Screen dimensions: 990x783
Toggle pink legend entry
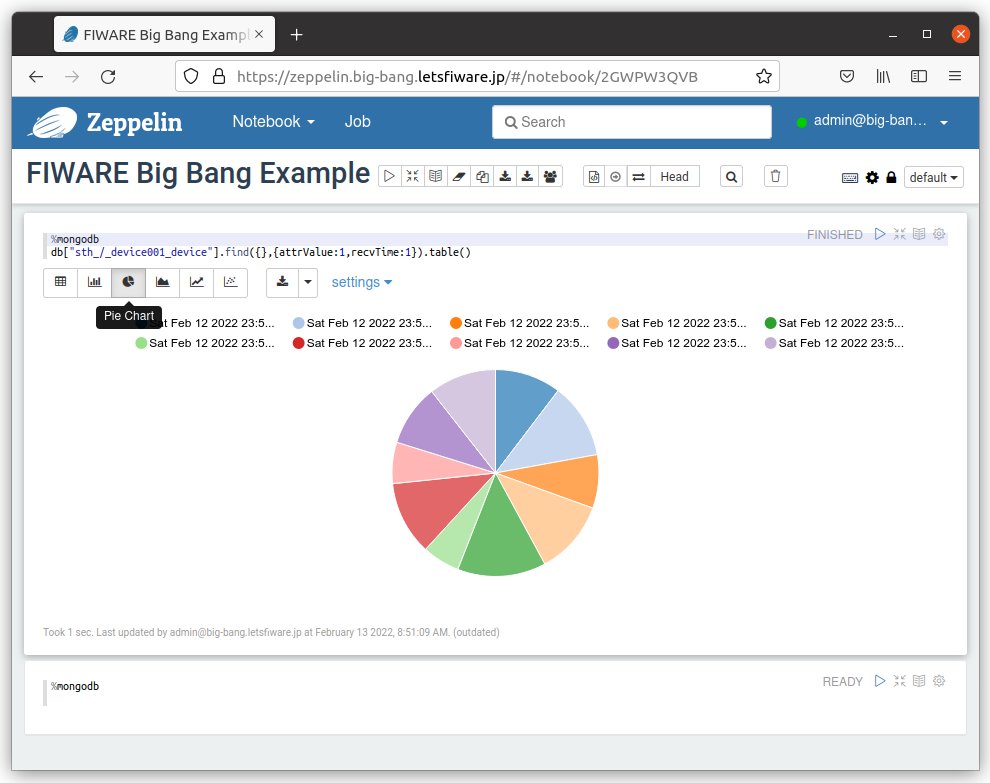(519, 343)
